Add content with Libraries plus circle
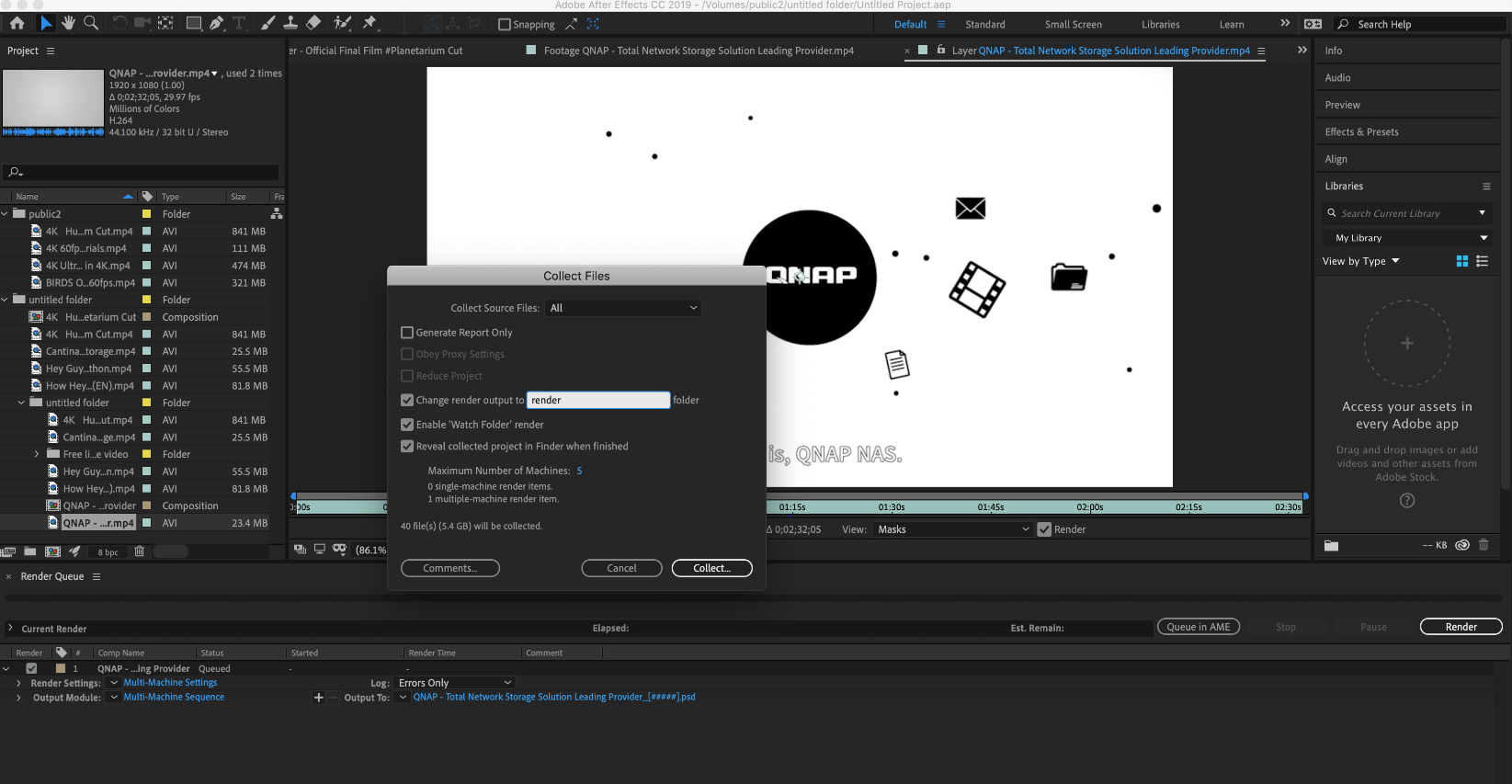Screen dimensions: 1512x784 click(1407, 343)
